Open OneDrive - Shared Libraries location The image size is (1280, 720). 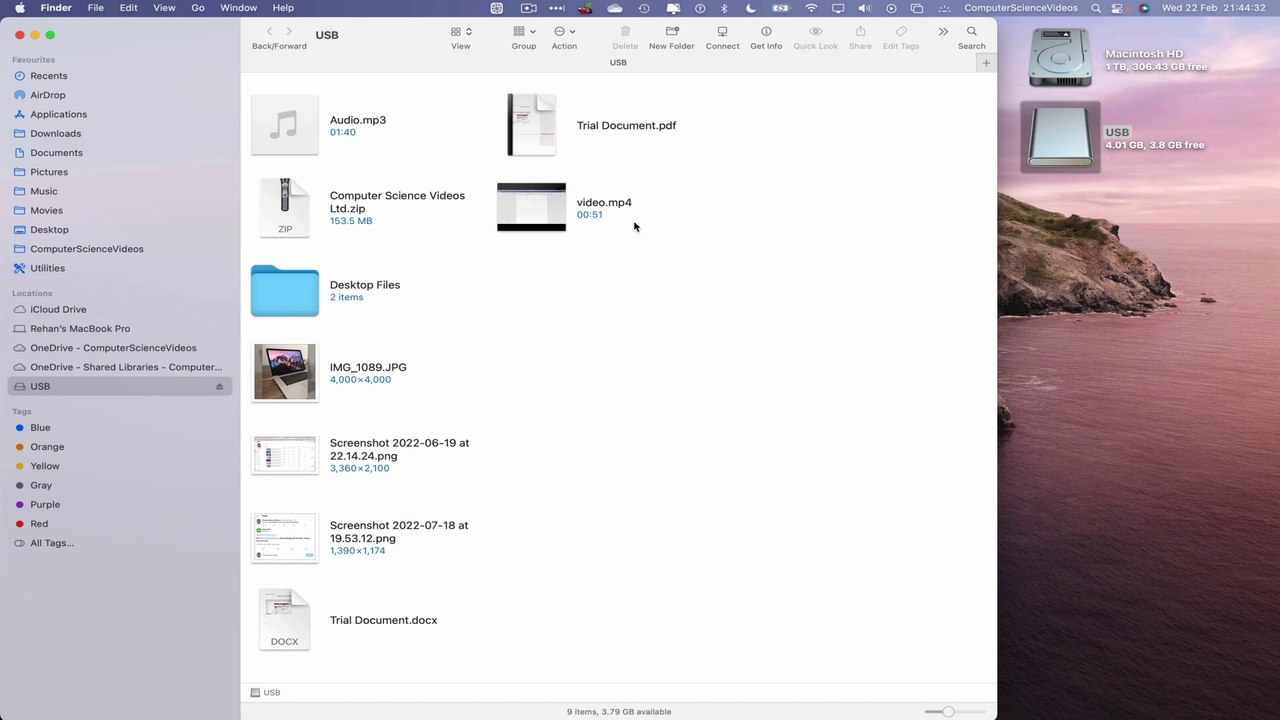click(119, 367)
